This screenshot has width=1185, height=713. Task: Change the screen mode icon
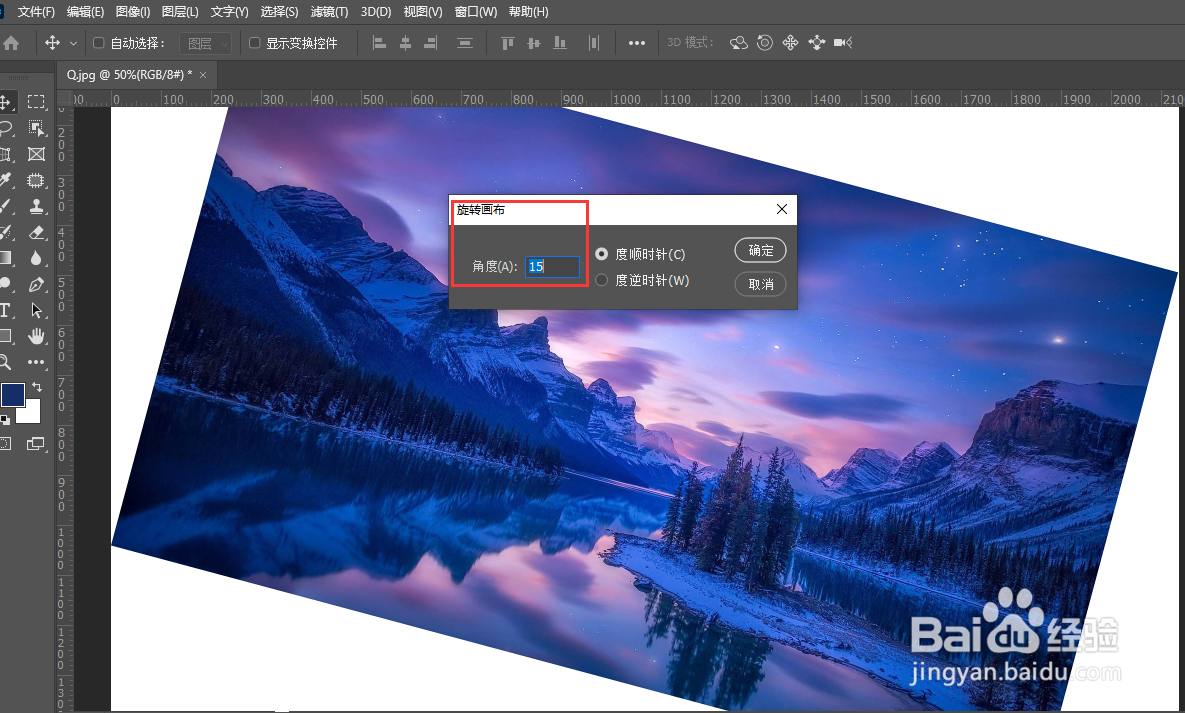[36, 444]
